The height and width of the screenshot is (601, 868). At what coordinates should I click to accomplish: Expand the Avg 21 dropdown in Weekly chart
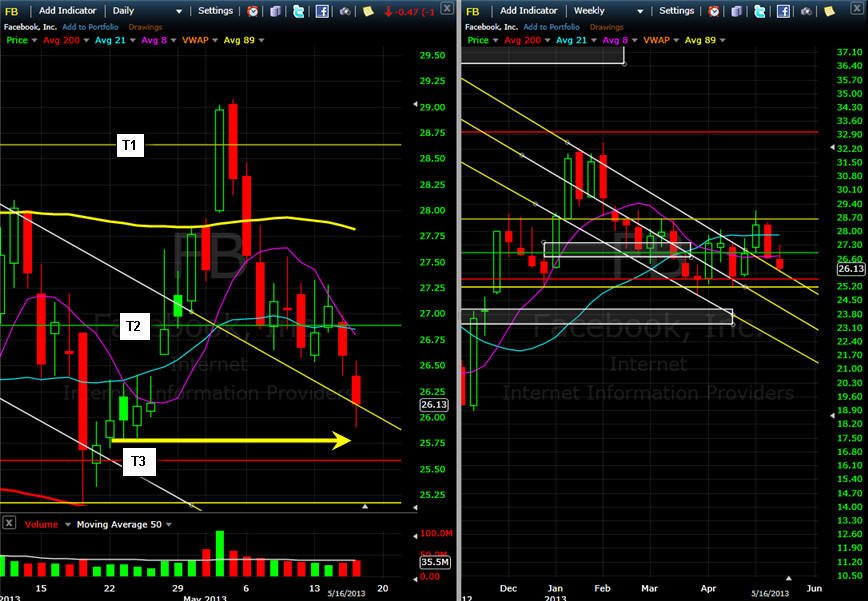click(593, 40)
